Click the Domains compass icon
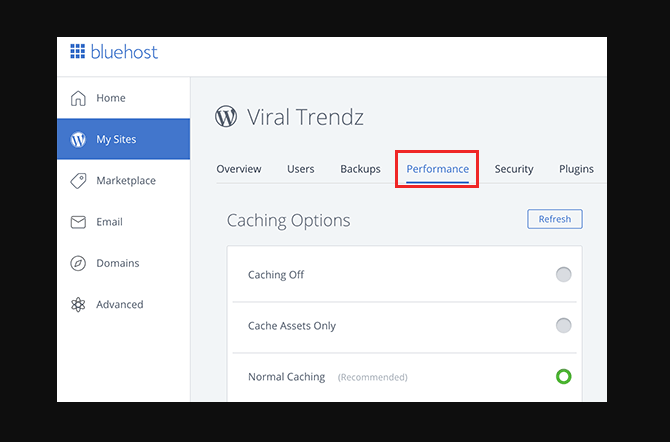 click(78, 263)
